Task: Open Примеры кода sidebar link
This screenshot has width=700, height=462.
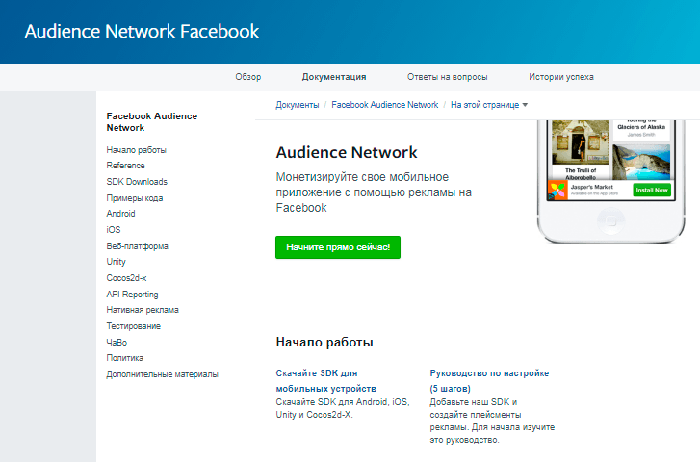Action: tap(135, 198)
